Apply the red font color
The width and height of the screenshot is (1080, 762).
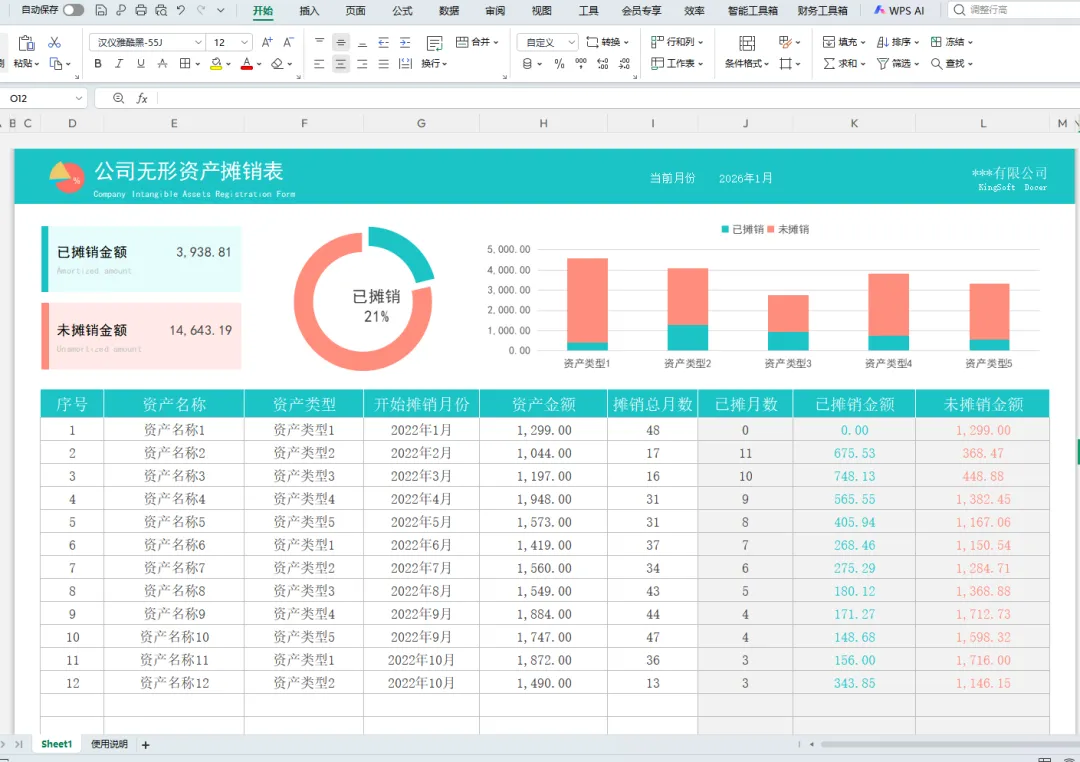click(247, 63)
